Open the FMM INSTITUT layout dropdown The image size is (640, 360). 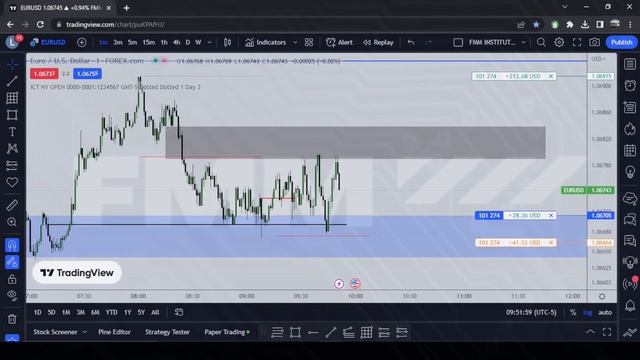496,42
